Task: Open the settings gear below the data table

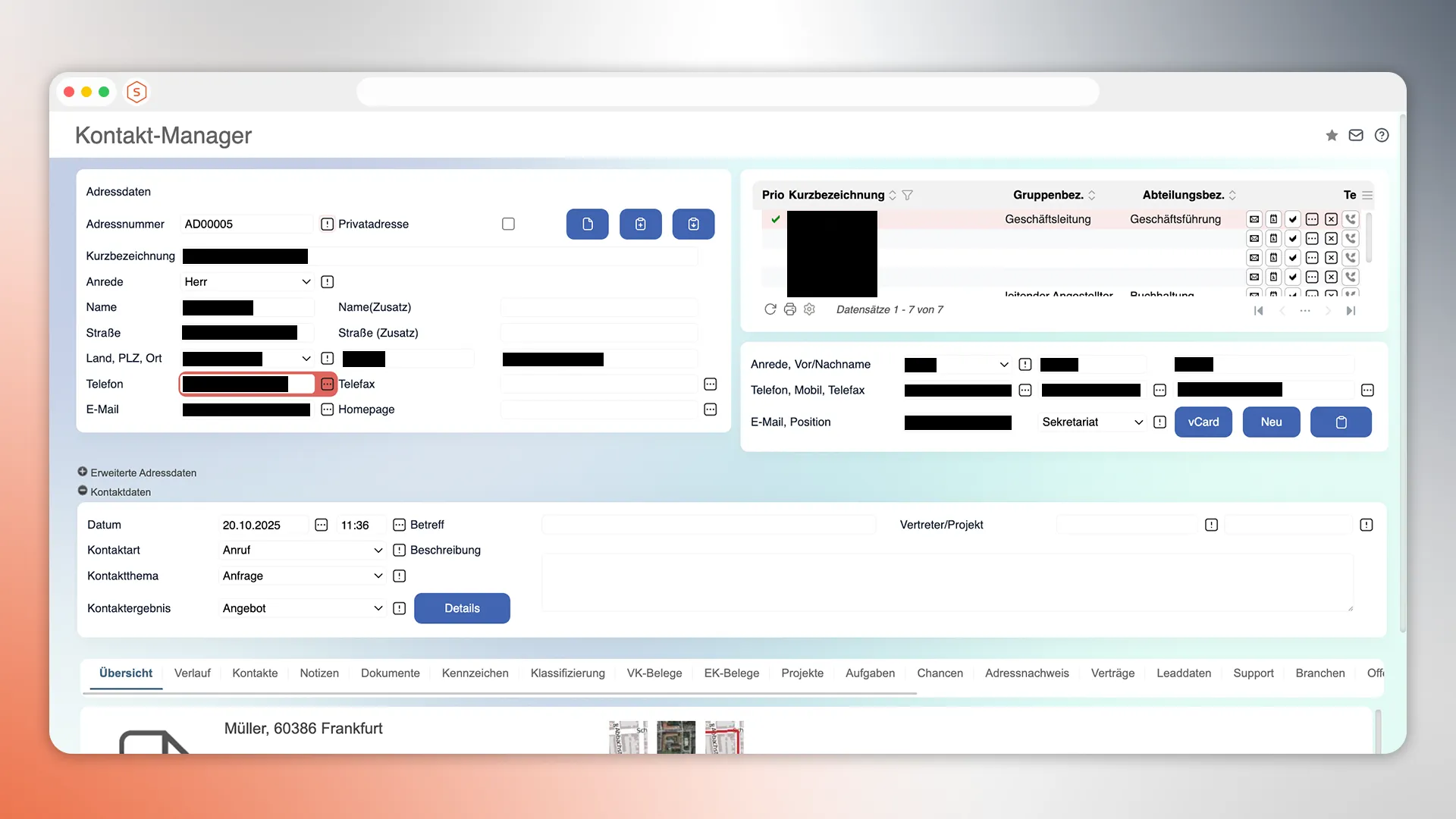Action: click(x=810, y=309)
